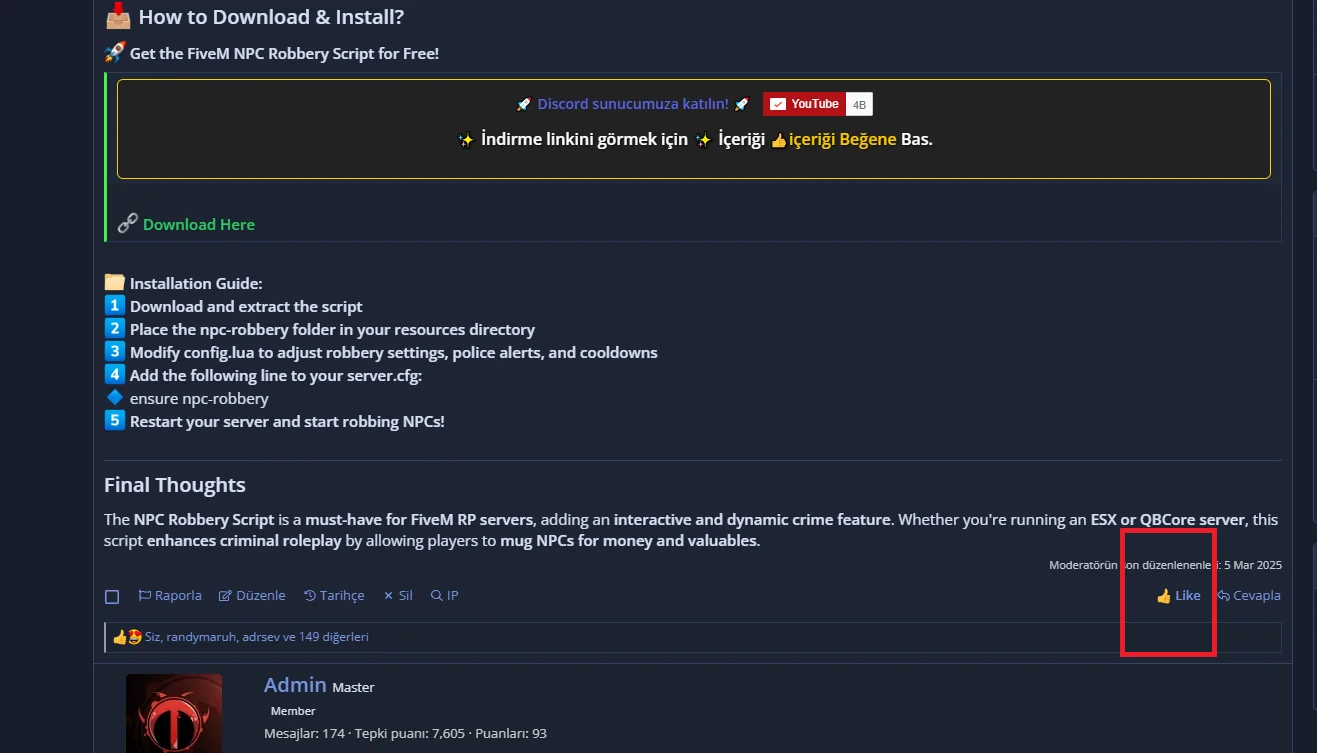This screenshot has height=753, width=1317.
Task: Open the green Download Here link
Action: 199,224
